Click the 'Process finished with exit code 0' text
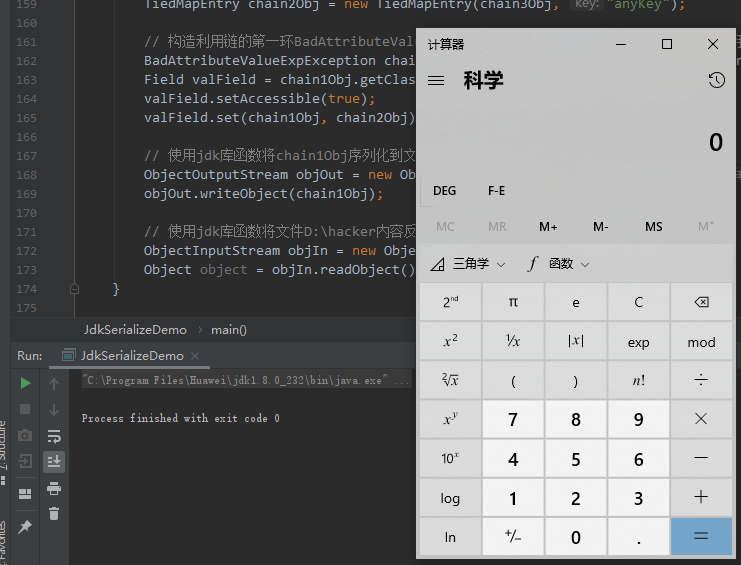The image size is (741, 565). tap(181, 418)
